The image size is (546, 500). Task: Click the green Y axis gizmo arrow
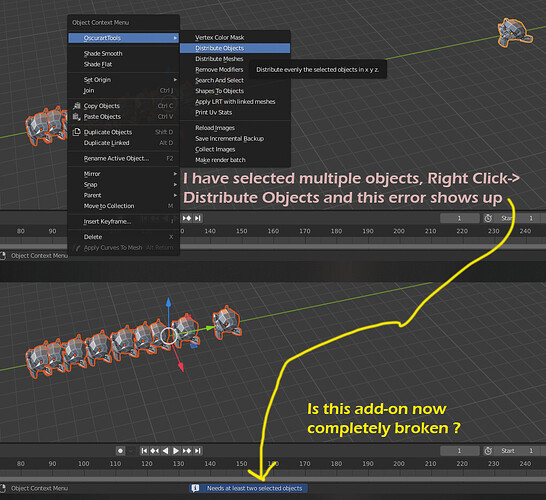click(209, 328)
